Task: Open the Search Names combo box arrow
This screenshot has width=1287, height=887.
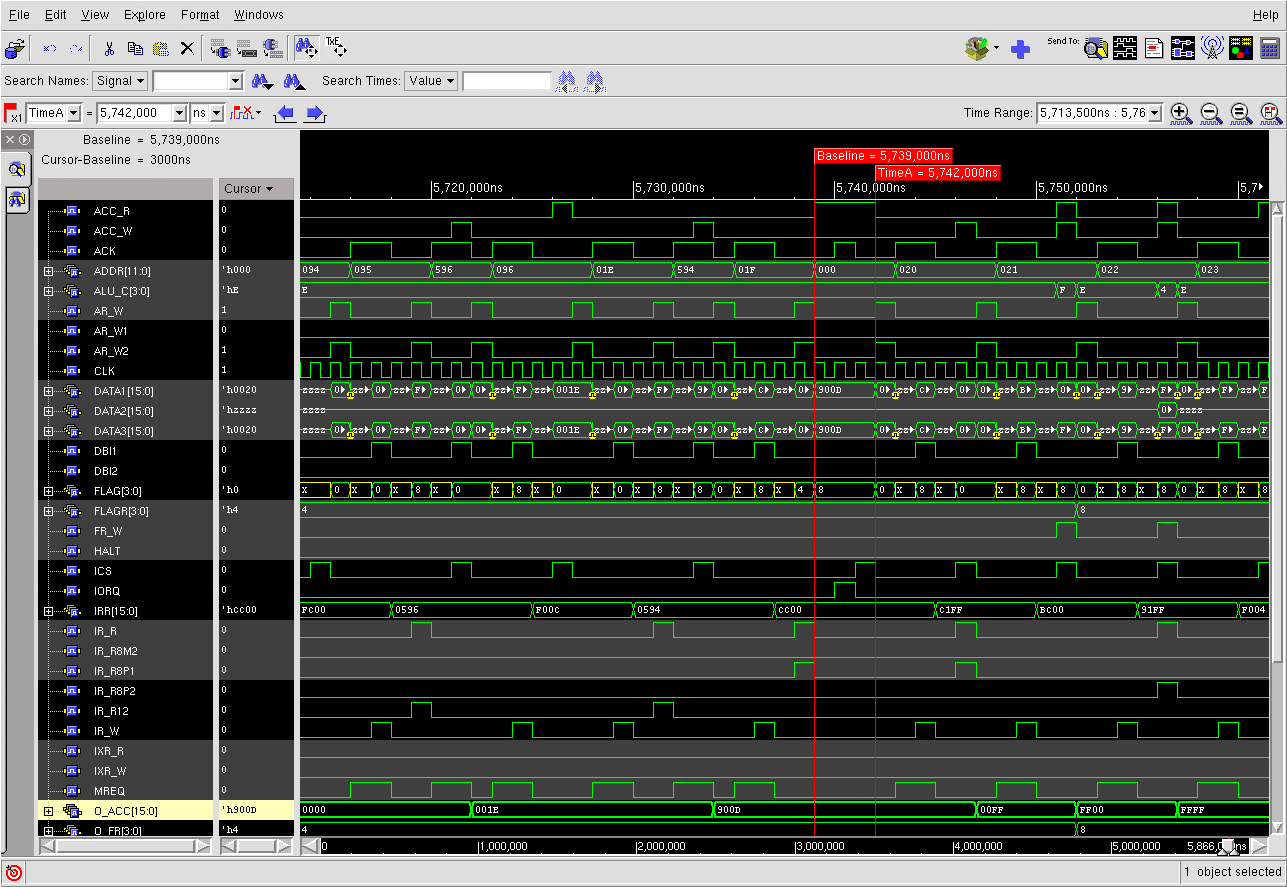Action: [236, 81]
